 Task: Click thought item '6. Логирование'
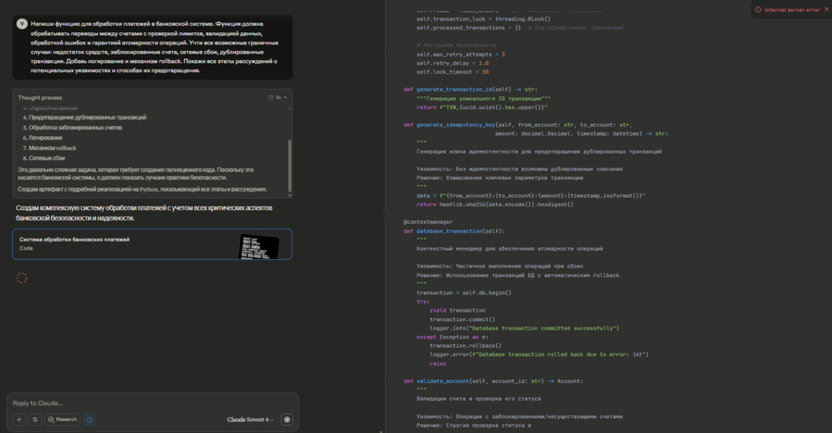pyautogui.click(x=42, y=138)
